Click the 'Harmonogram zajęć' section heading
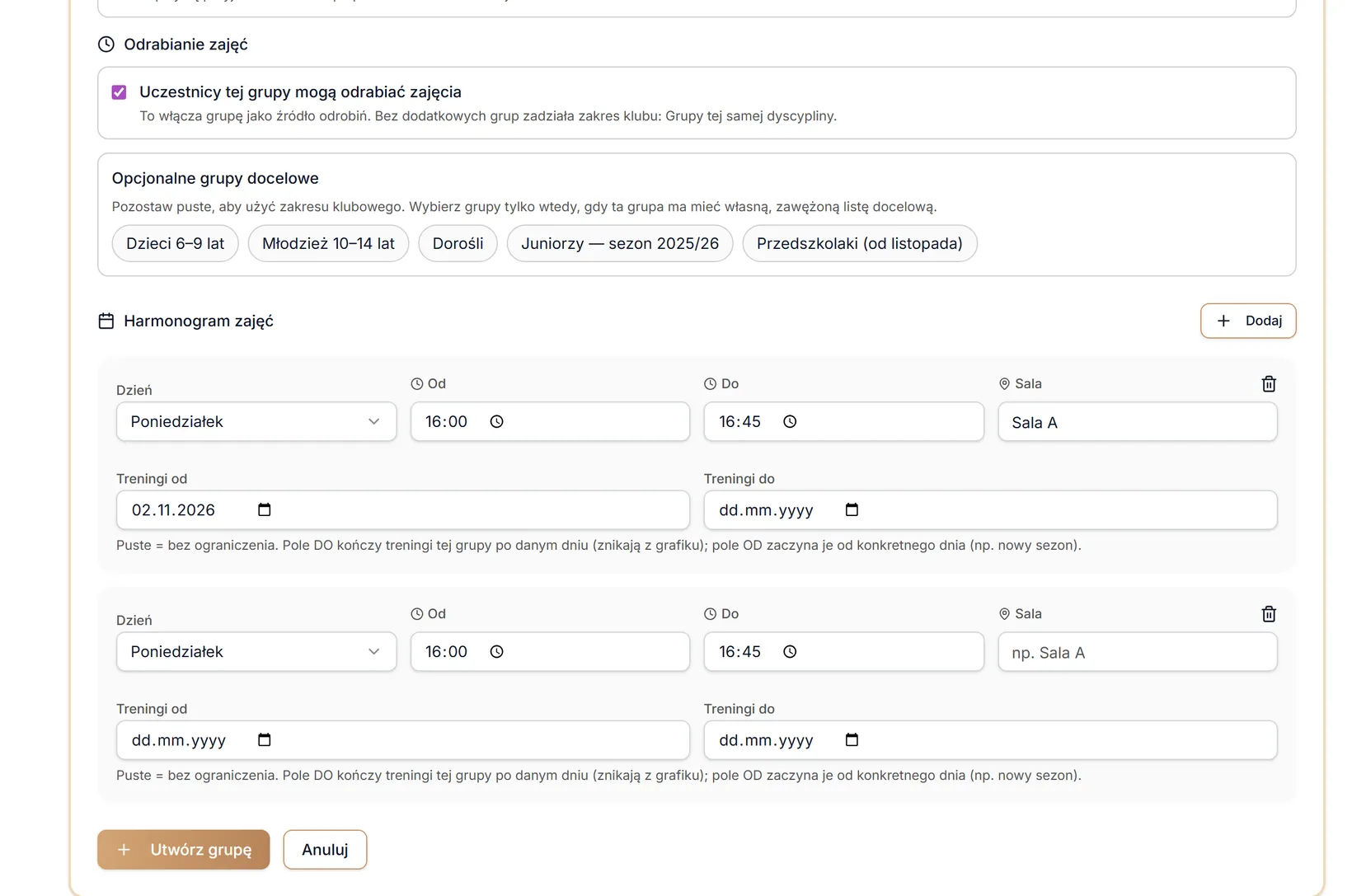 pos(199,321)
